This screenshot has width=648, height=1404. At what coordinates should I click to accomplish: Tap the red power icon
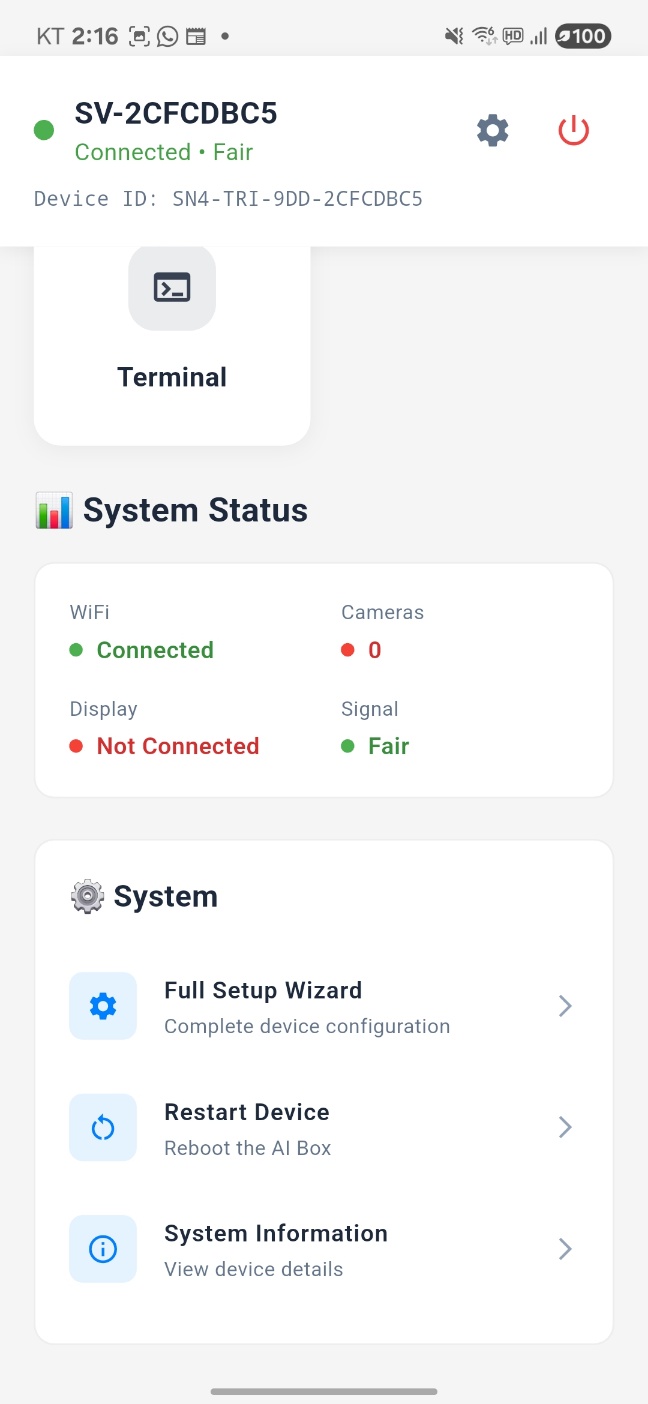pyautogui.click(x=573, y=130)
